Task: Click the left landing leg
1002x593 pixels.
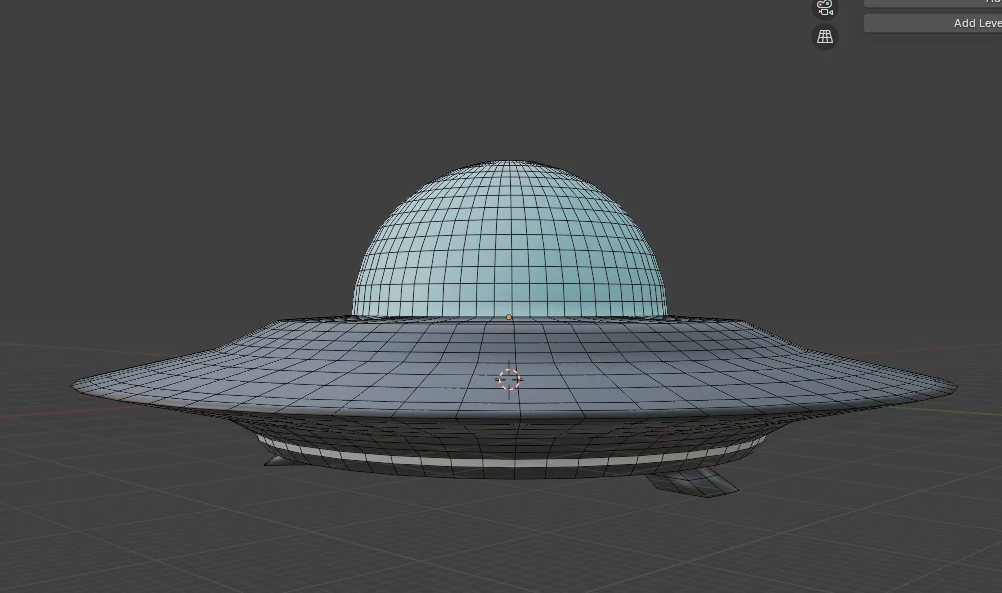Action: (275, 459)
